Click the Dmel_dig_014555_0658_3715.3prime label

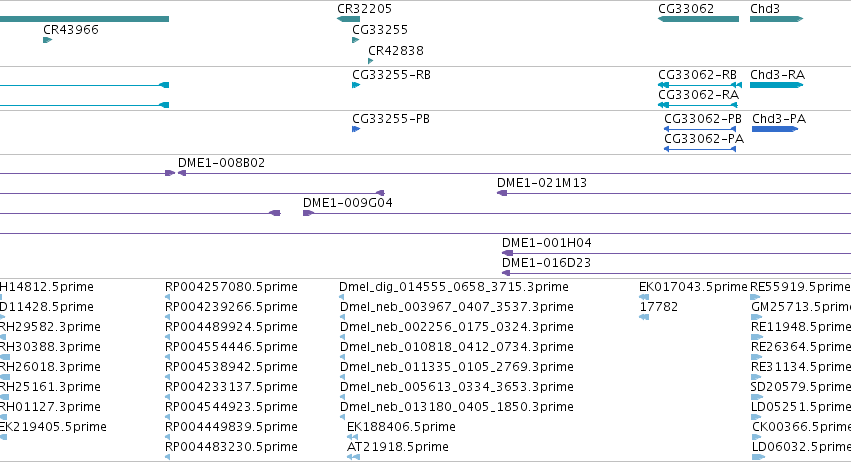click(x=454, y=287)
